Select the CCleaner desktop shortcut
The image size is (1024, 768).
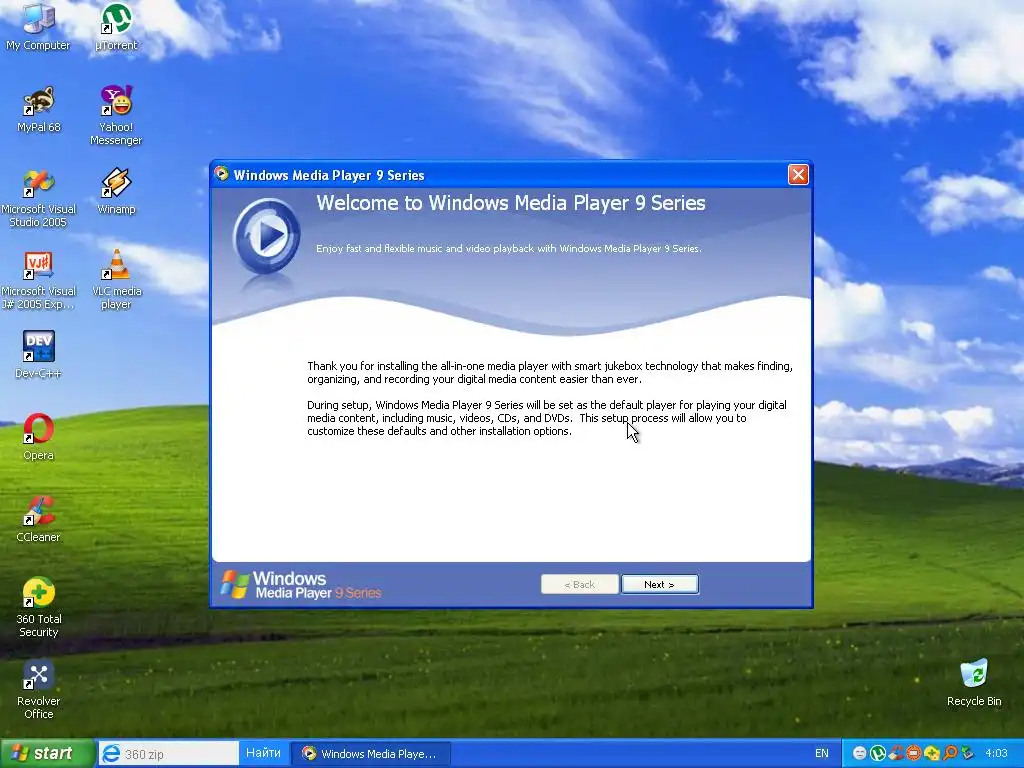click(x=38, y=519)
